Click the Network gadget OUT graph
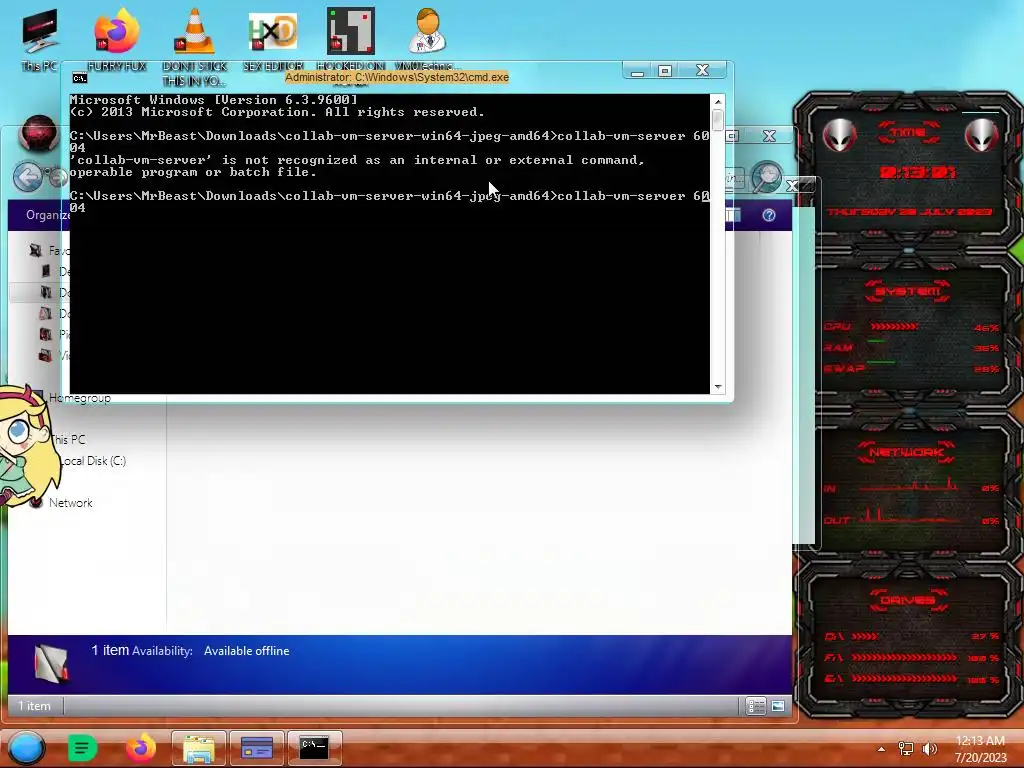1024x768 pixels. (910, 516)
